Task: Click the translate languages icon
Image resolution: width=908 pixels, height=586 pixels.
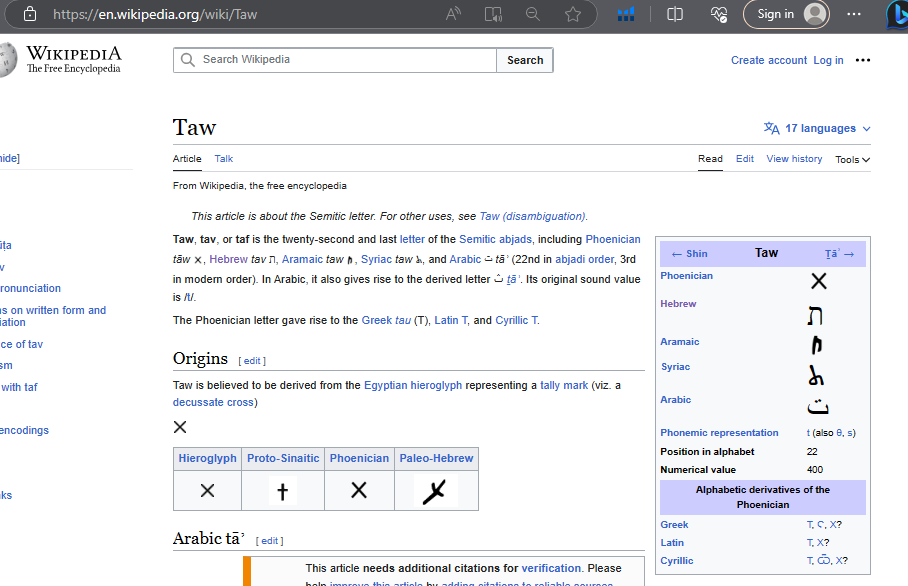Action: (771, 128)
